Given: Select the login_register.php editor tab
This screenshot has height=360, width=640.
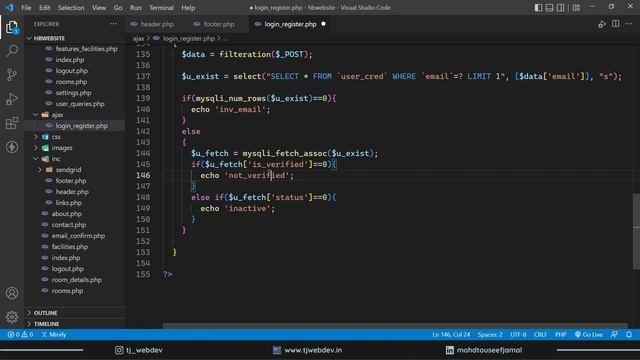Looking at the screenshot, I should (x=290, y=24).
